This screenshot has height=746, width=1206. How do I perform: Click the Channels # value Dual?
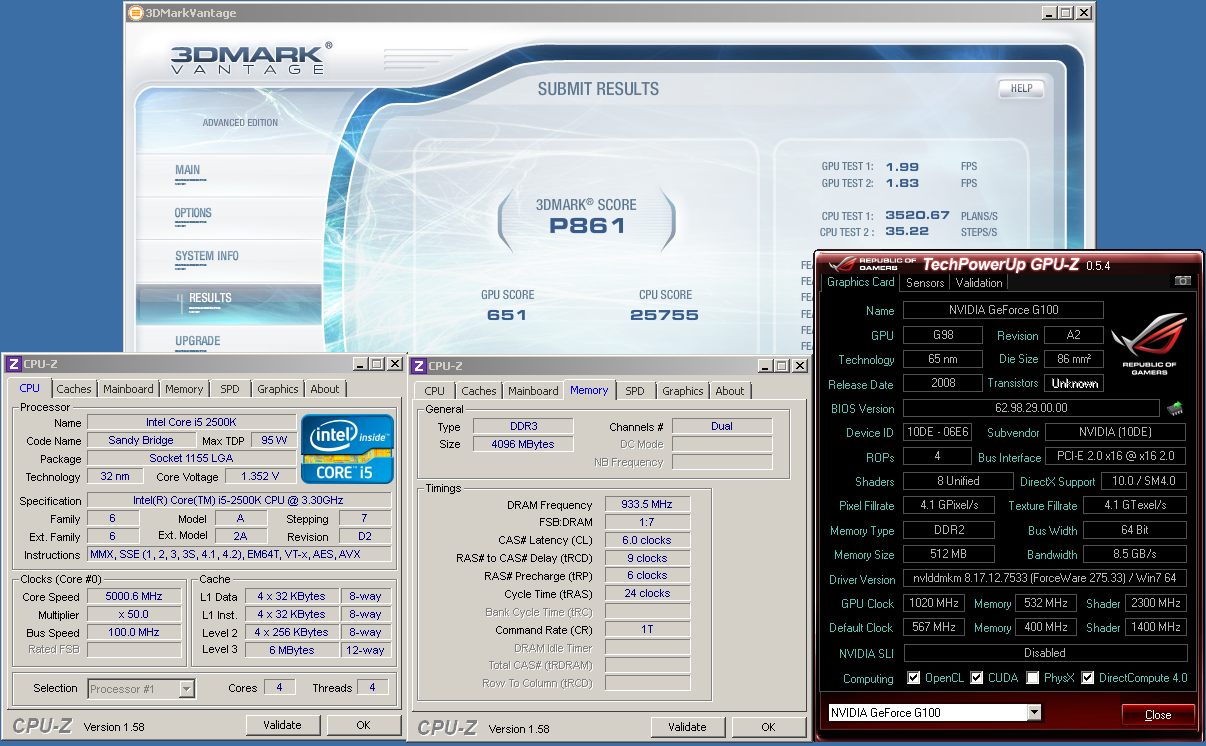(721, 426)
